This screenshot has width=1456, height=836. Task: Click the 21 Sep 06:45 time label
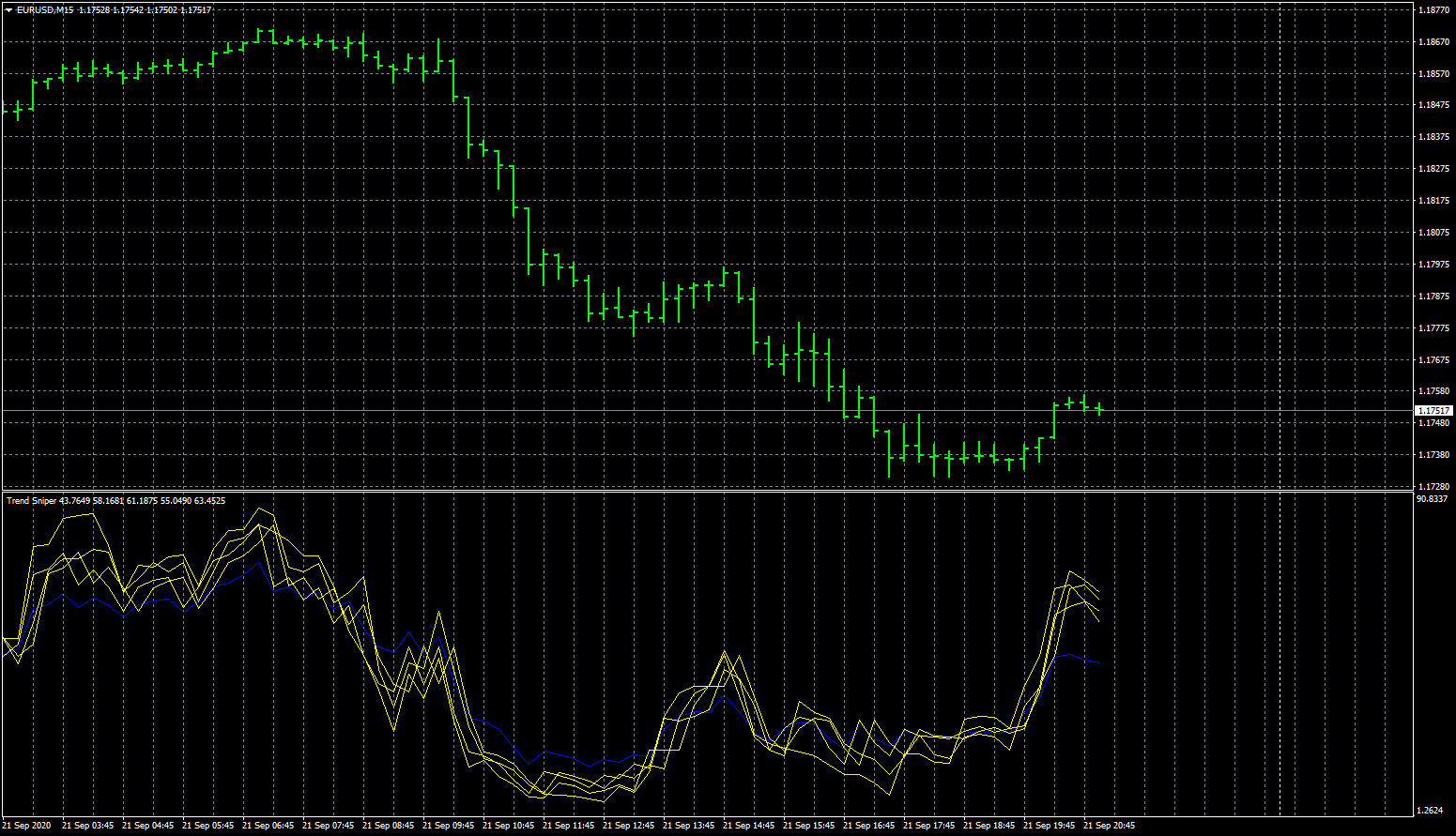(x=268, y=826)
